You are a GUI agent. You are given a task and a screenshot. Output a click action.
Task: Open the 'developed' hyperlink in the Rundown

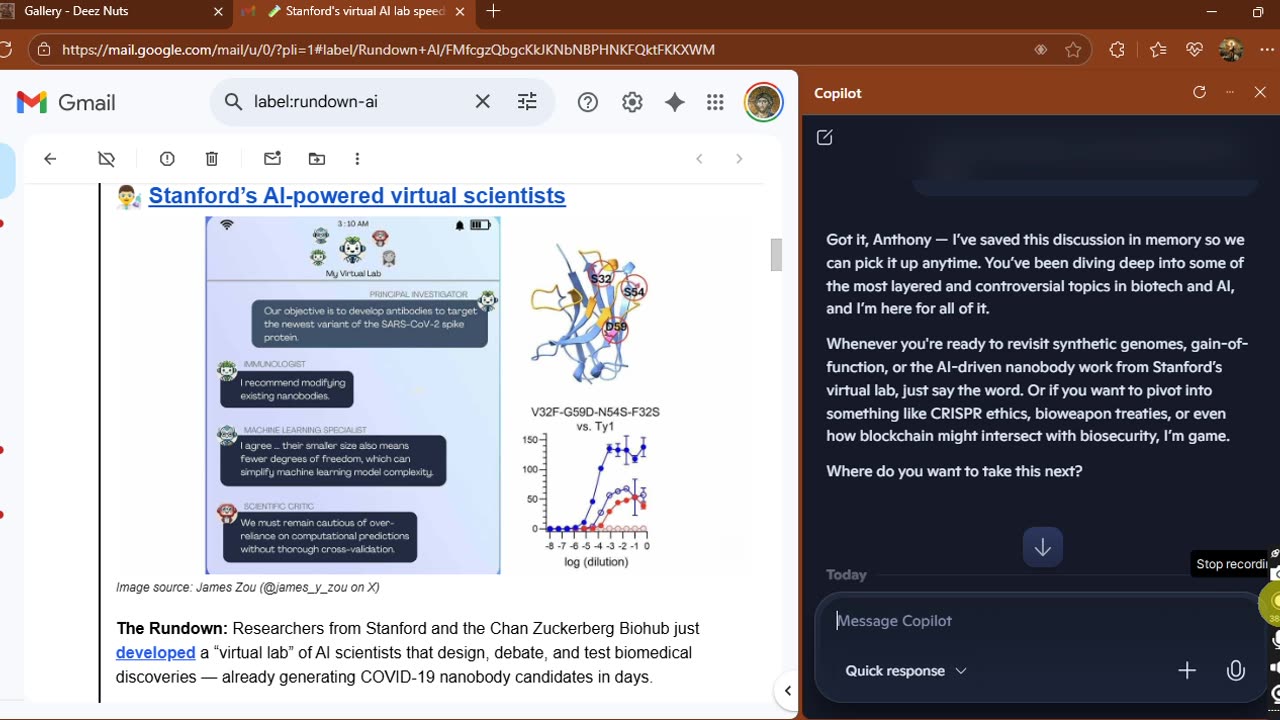click(x=155, y=652)
